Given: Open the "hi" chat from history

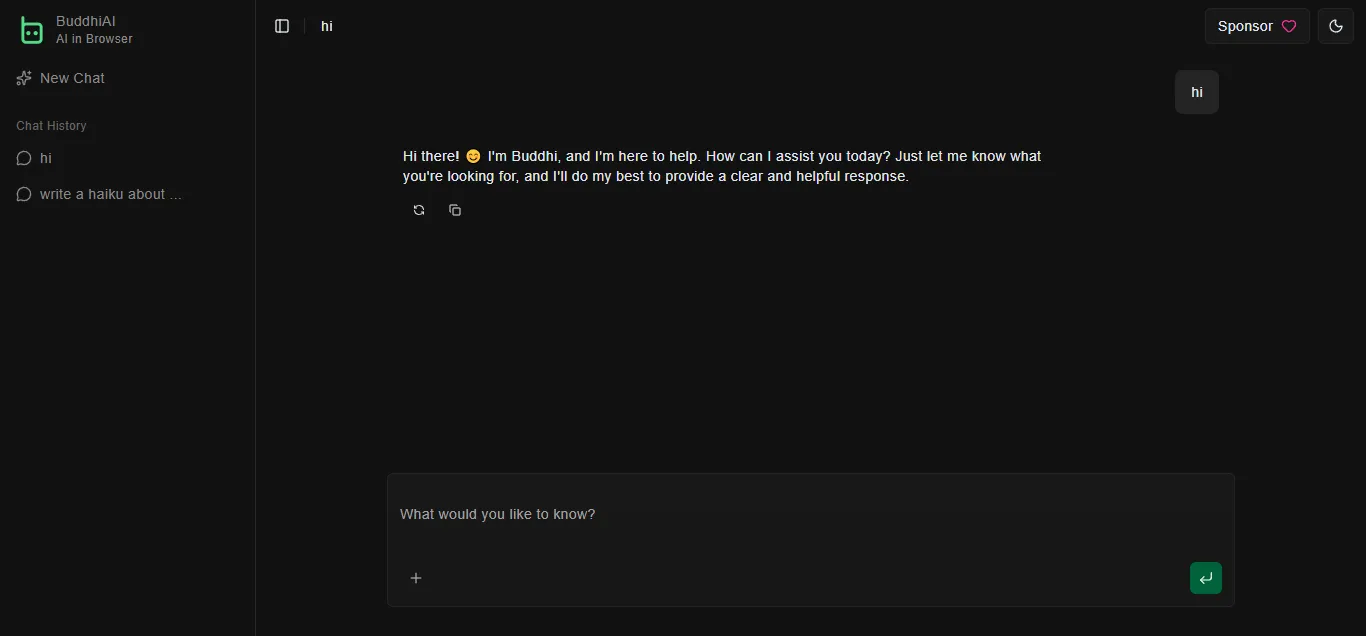Looking at the screenshot, I should 46,158.
